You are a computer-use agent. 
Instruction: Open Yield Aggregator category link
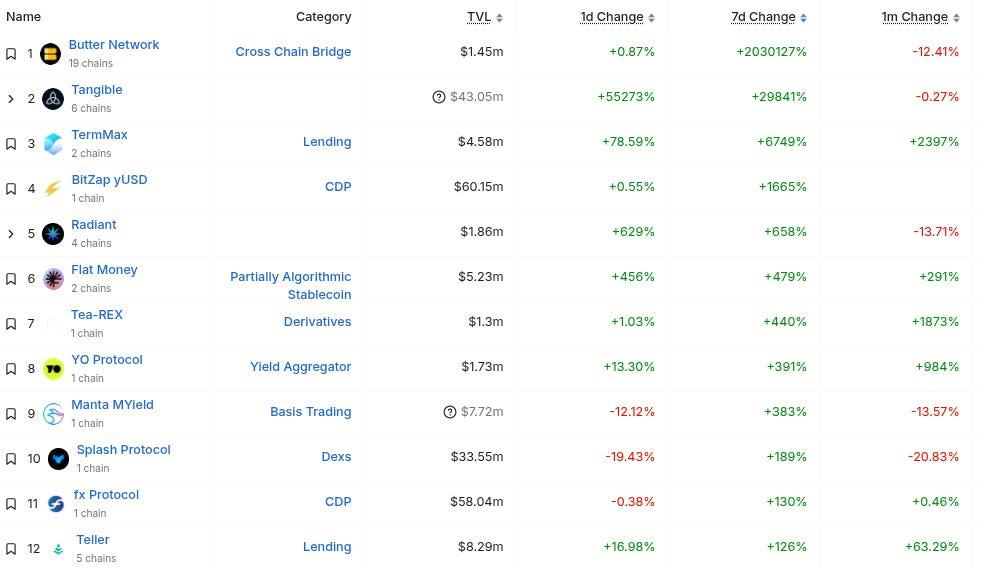click(300, 367)
